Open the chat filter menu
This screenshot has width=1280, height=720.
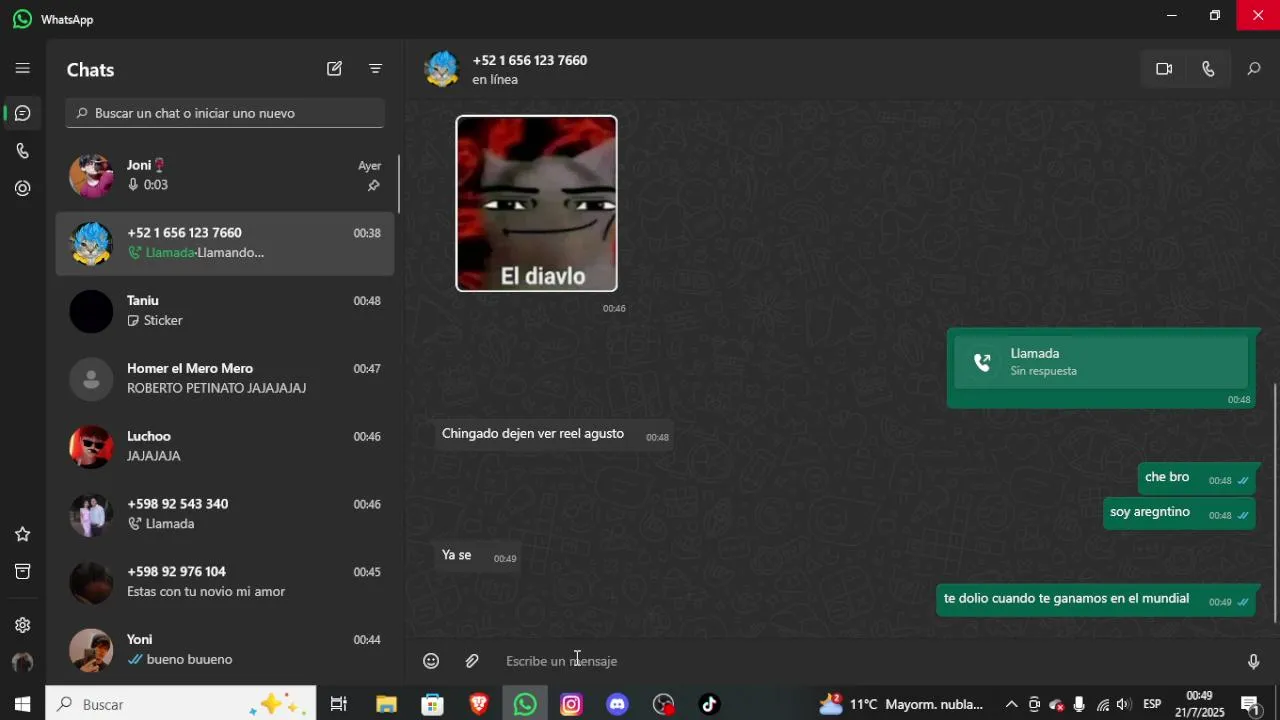tap(375, 69)
